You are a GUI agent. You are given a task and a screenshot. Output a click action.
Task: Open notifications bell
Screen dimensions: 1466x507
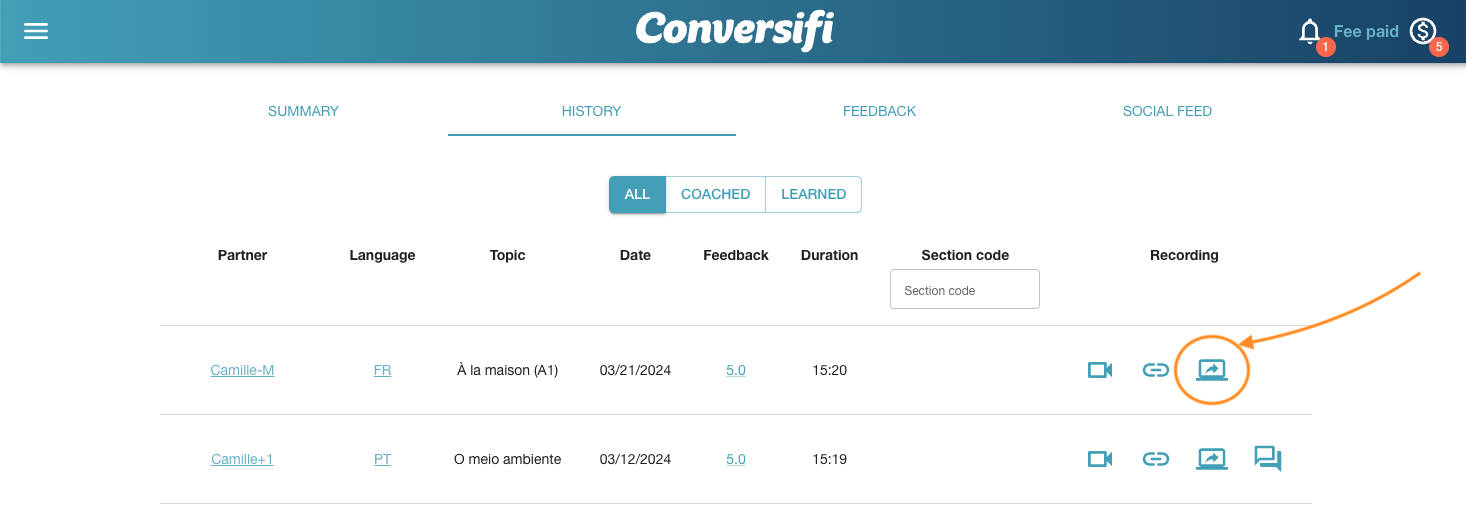coord(1309,31)
